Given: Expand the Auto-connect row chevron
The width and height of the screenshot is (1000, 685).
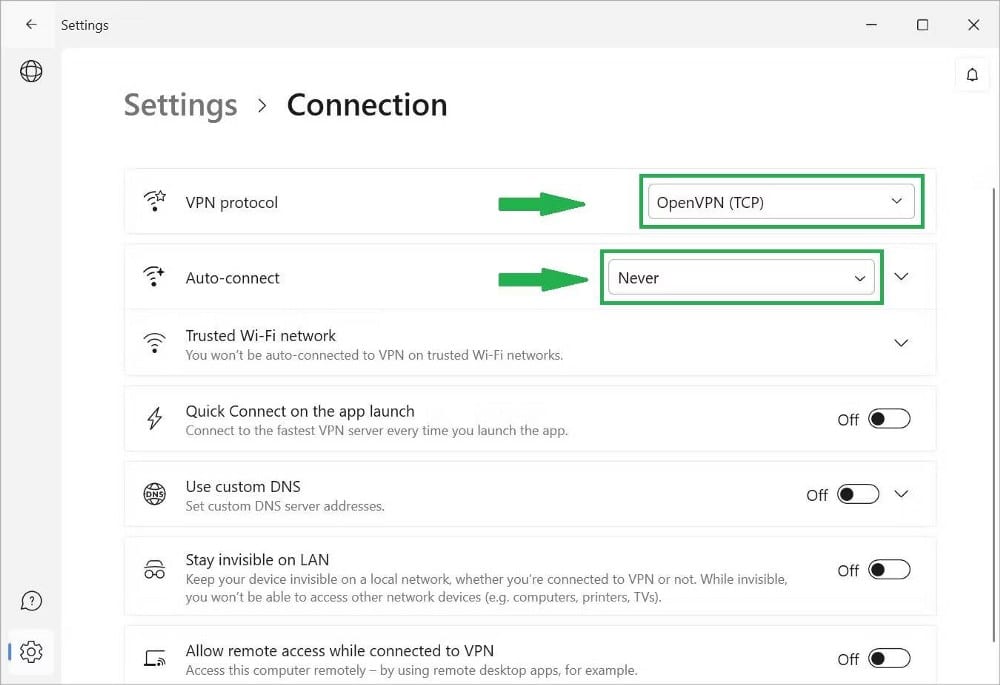Looking at the screenshot, I should click(901, 277).
